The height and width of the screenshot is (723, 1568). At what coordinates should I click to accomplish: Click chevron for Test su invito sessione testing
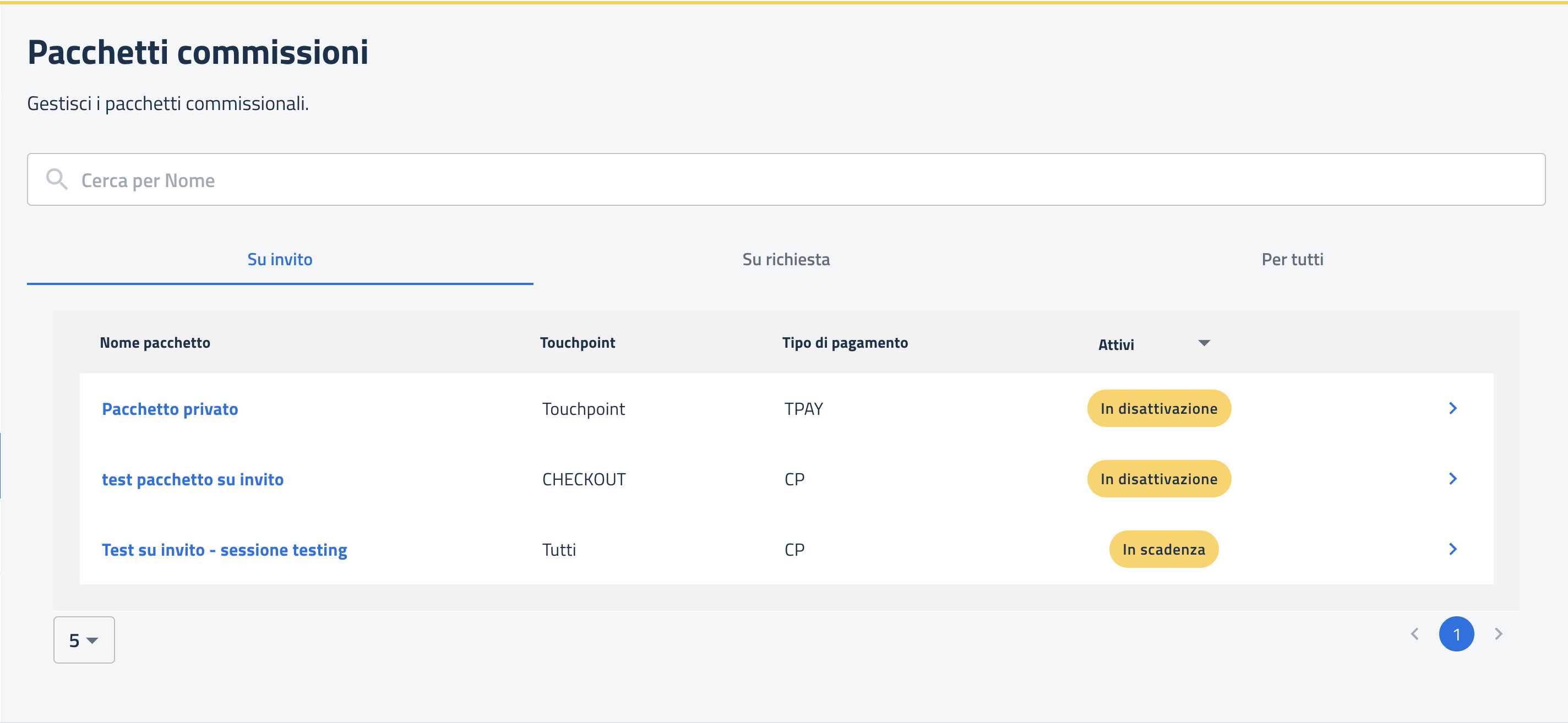1452,549
